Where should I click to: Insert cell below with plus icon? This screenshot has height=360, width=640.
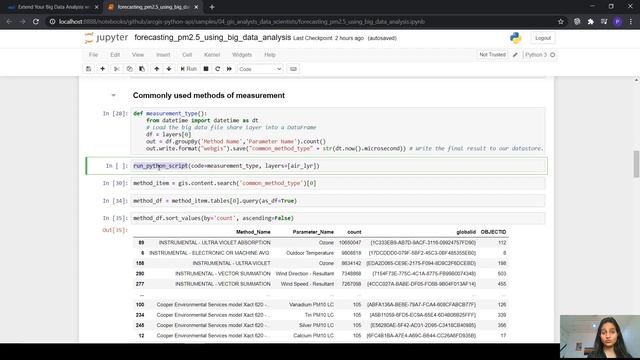(102, 69)
